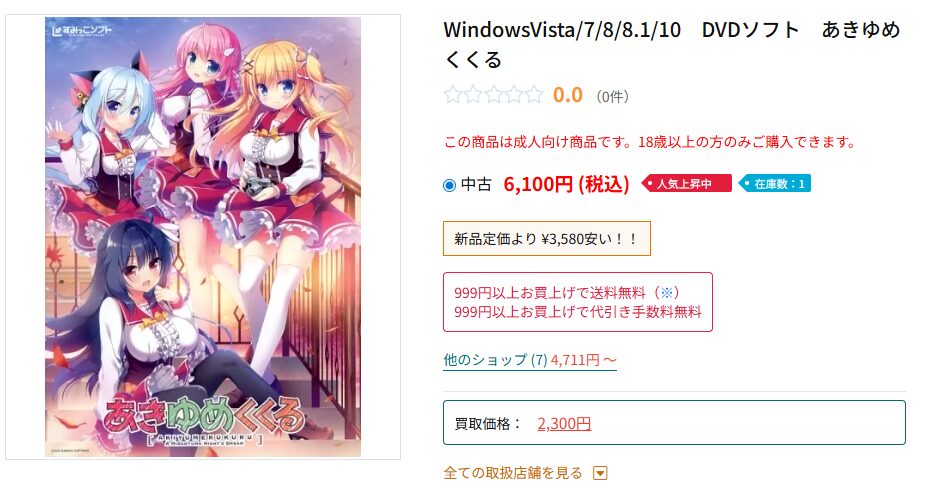
Task: Click the (0件) review count
Action: 612,96
